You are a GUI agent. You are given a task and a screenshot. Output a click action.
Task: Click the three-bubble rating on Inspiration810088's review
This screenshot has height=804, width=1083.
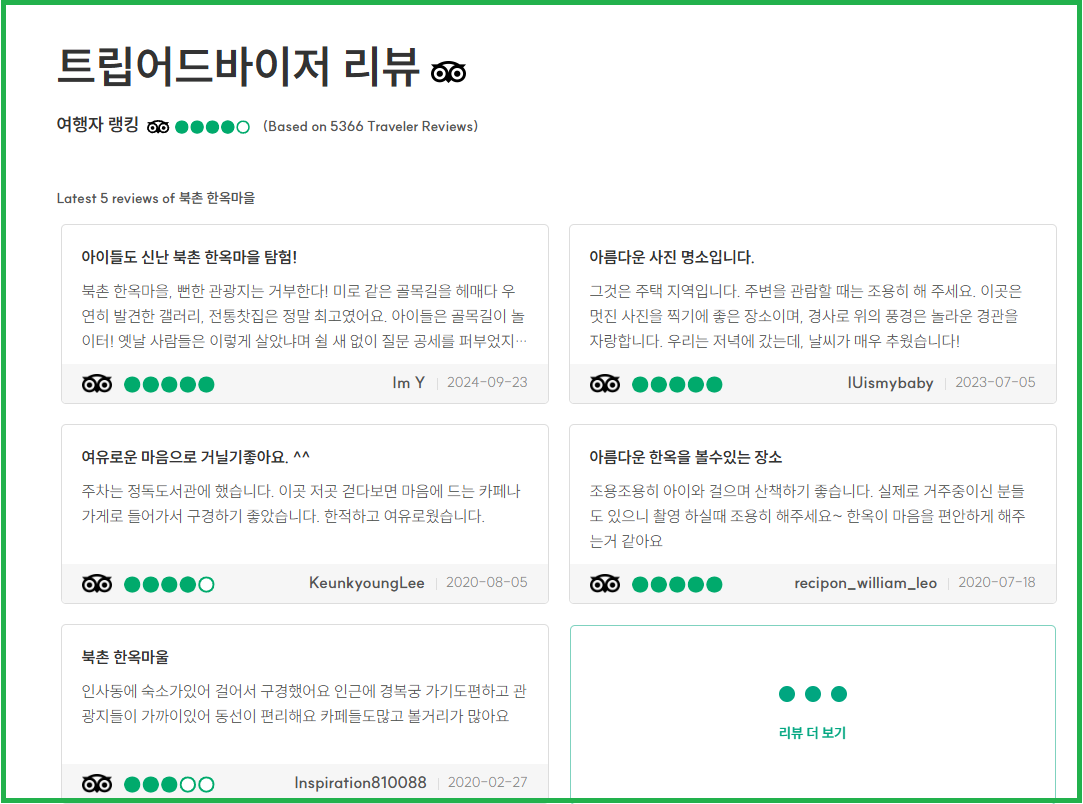click(x=169, y=784)
